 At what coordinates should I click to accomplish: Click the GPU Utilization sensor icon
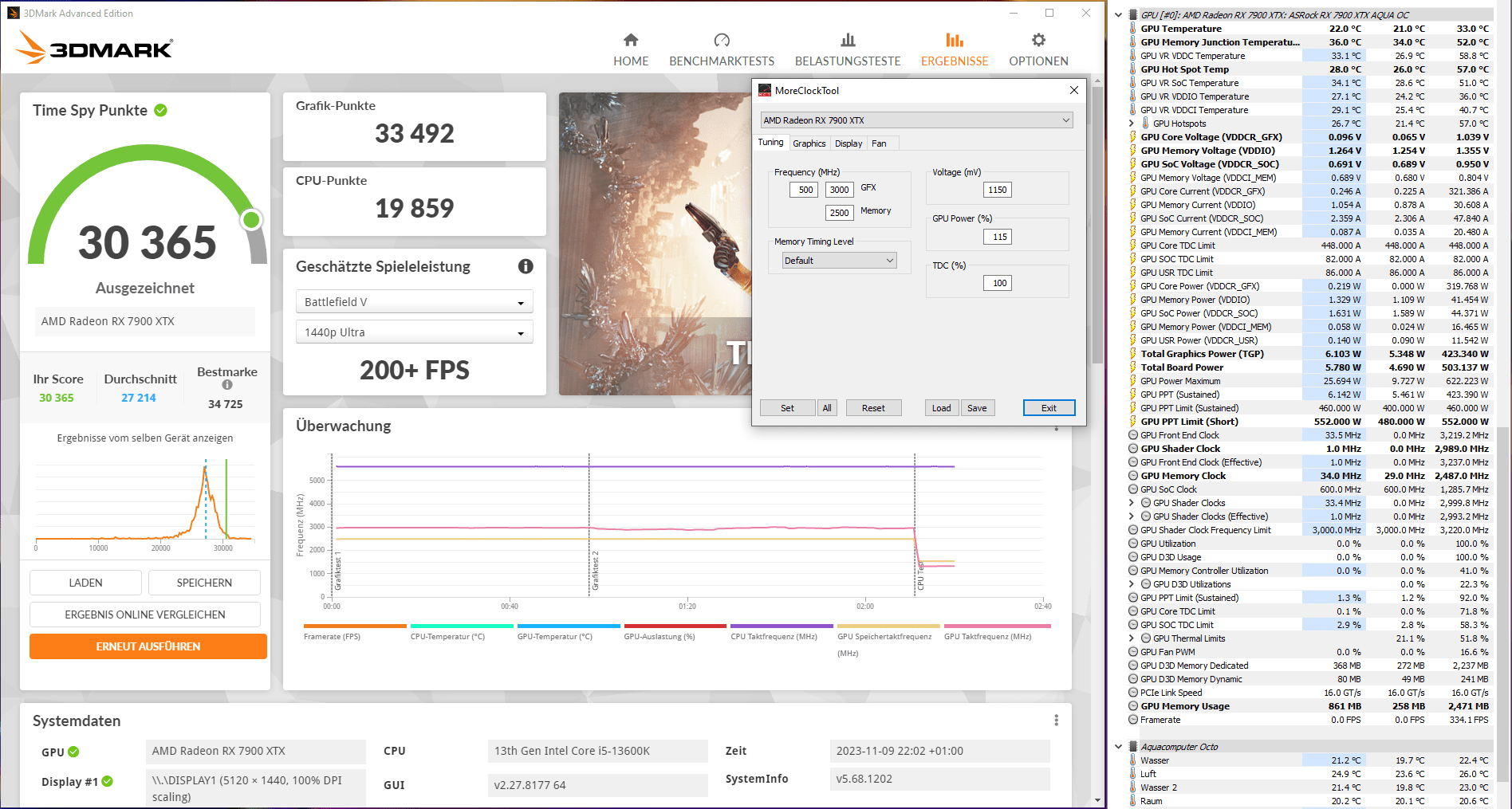(1133, 544)
